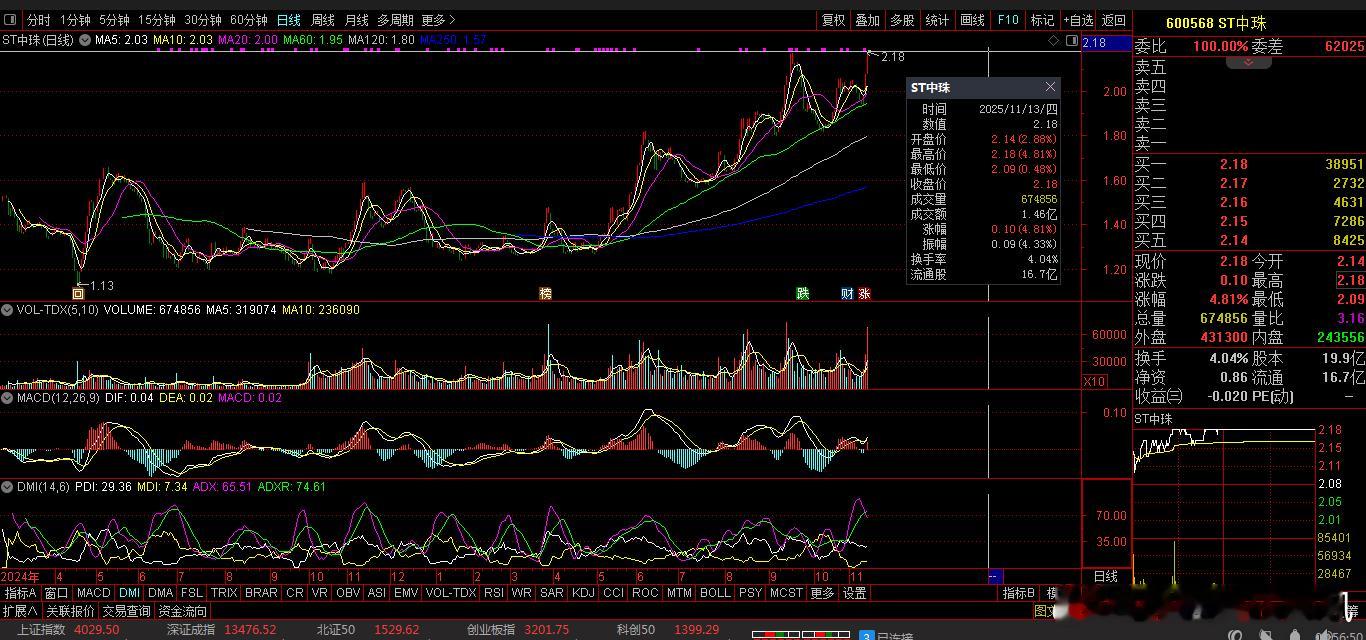The image size is (1366, 640).
Task: Click the X10 volume scale label
Action: tap(1095, 382)
